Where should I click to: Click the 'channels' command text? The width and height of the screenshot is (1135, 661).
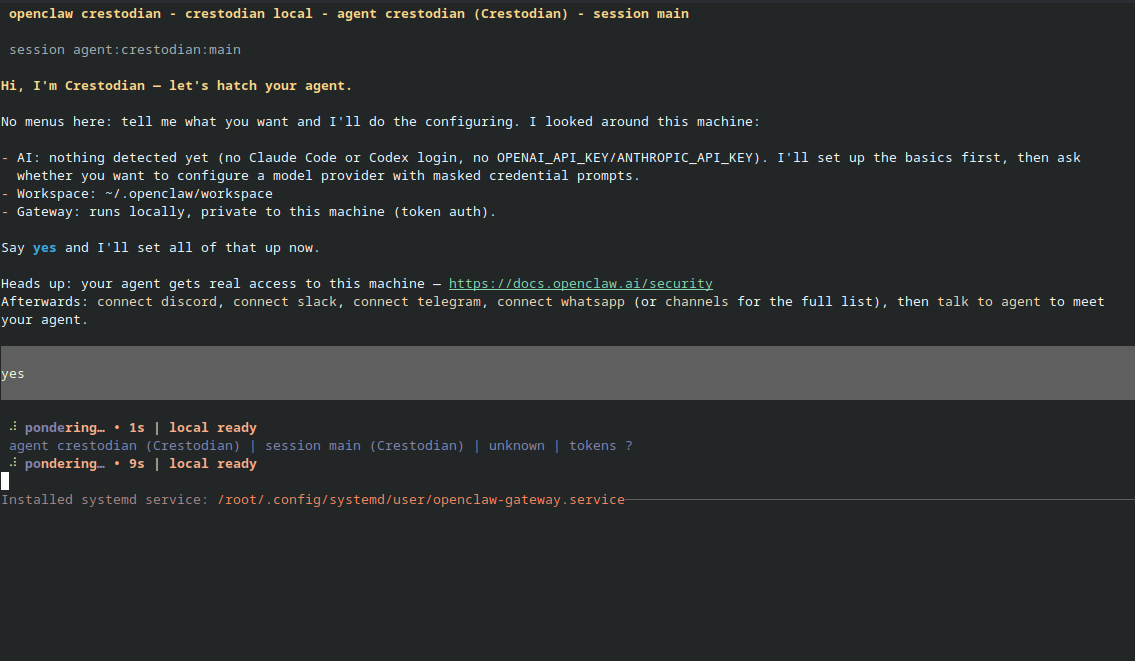(x=697, y=302)
